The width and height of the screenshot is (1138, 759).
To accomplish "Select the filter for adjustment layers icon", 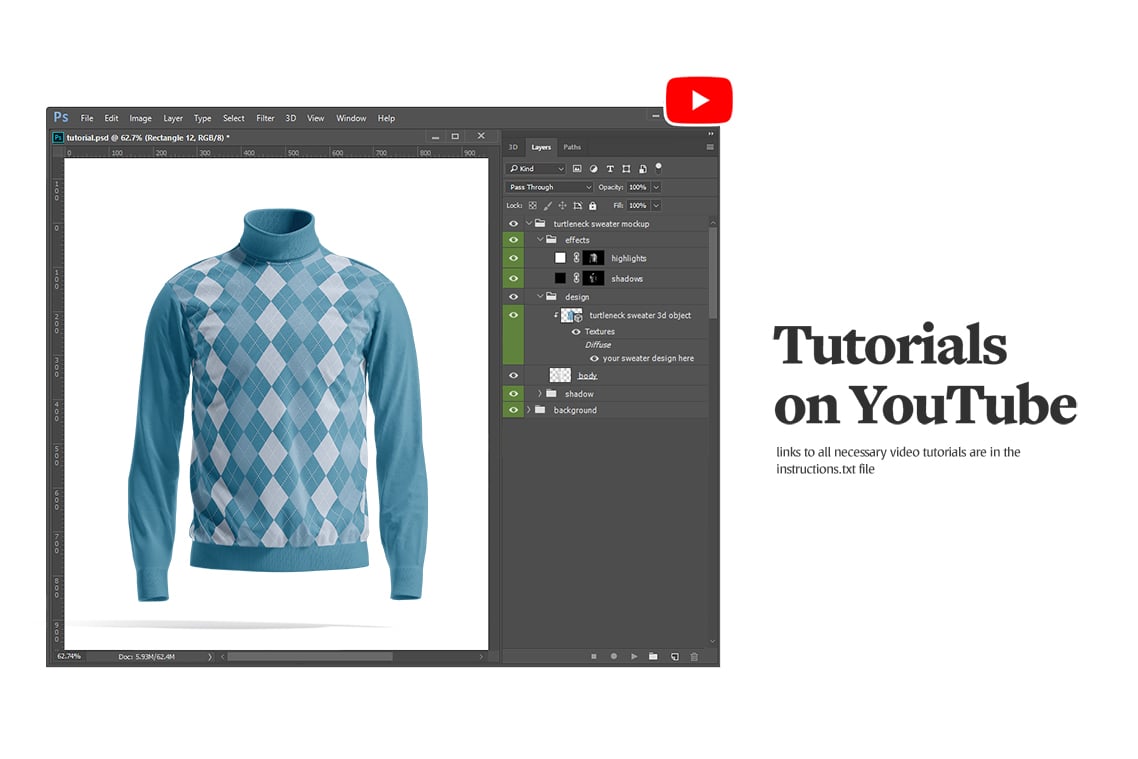I will pos(593,169).
